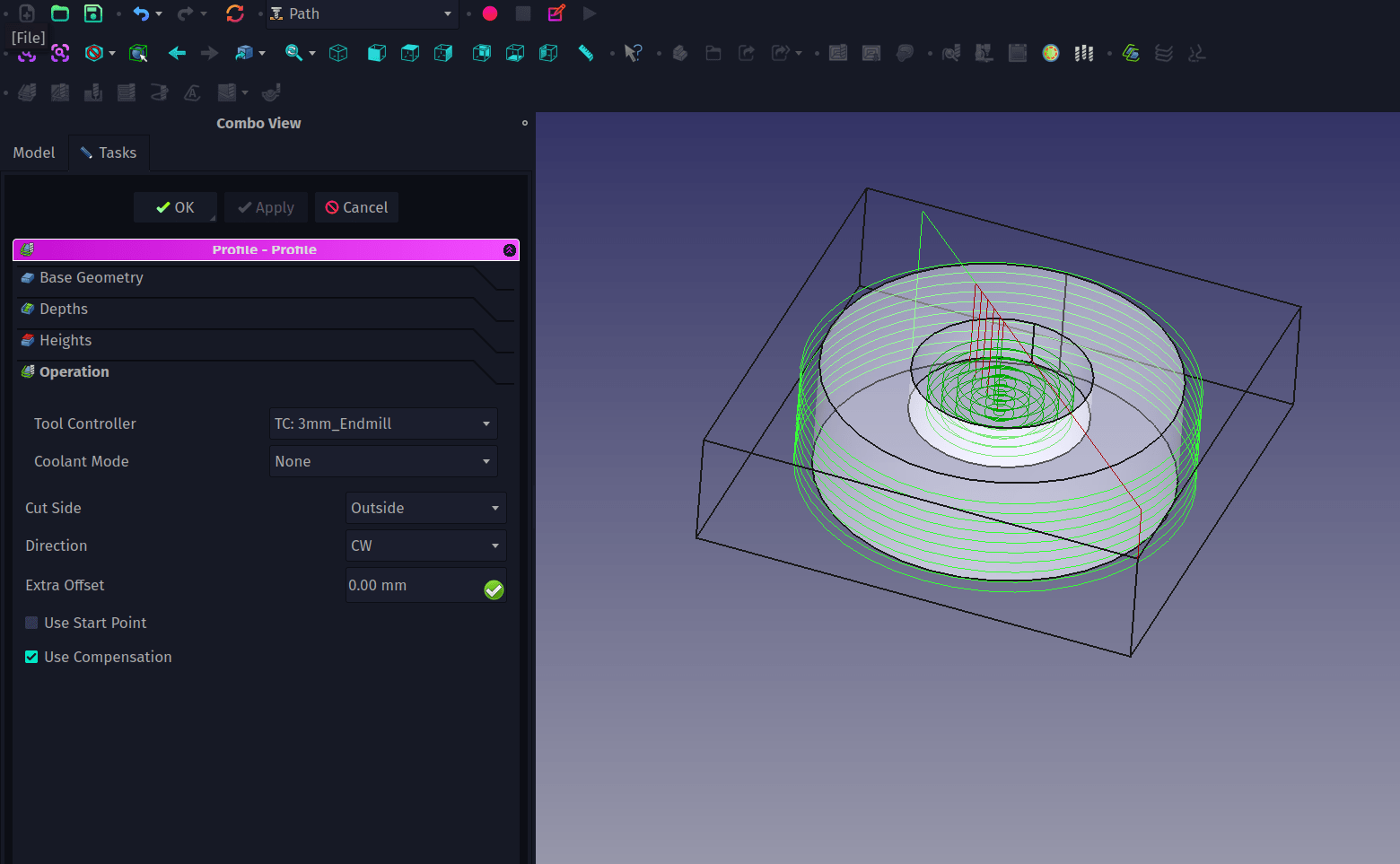Select the isometric view cube icon
This screenshot has height=864, width=1400.
coord(338,53)
